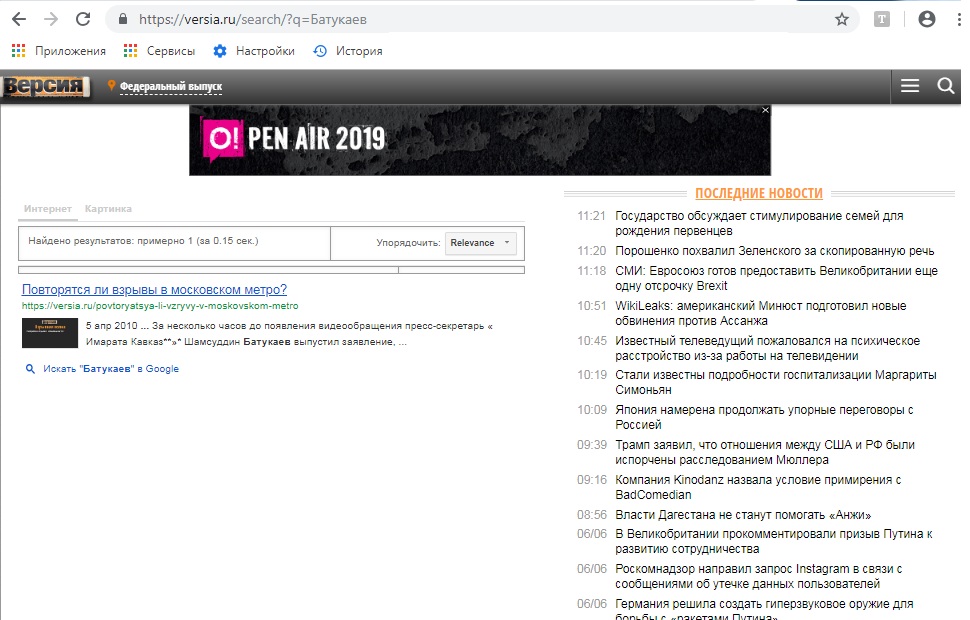Open Настройки bookmark with gear icon
The width and height of the screenshot is (970, 620).
point(254,51)
